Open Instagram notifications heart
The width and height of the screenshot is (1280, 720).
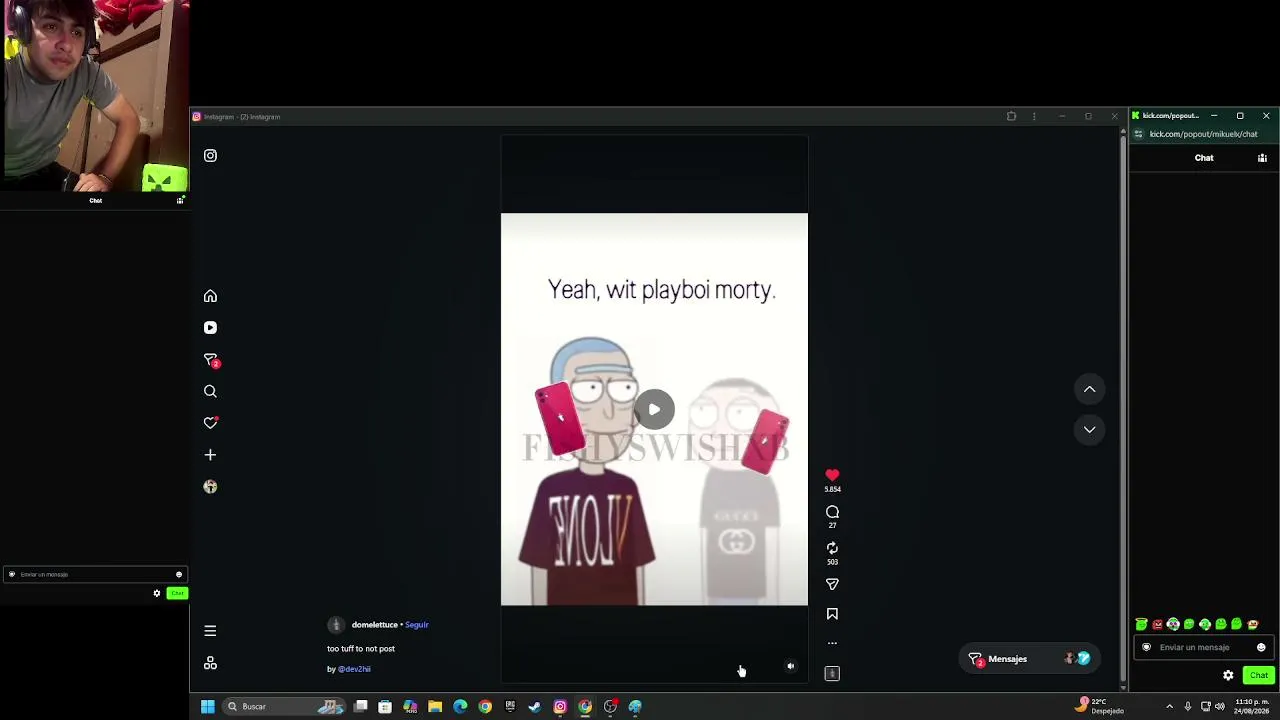point(210,423)
